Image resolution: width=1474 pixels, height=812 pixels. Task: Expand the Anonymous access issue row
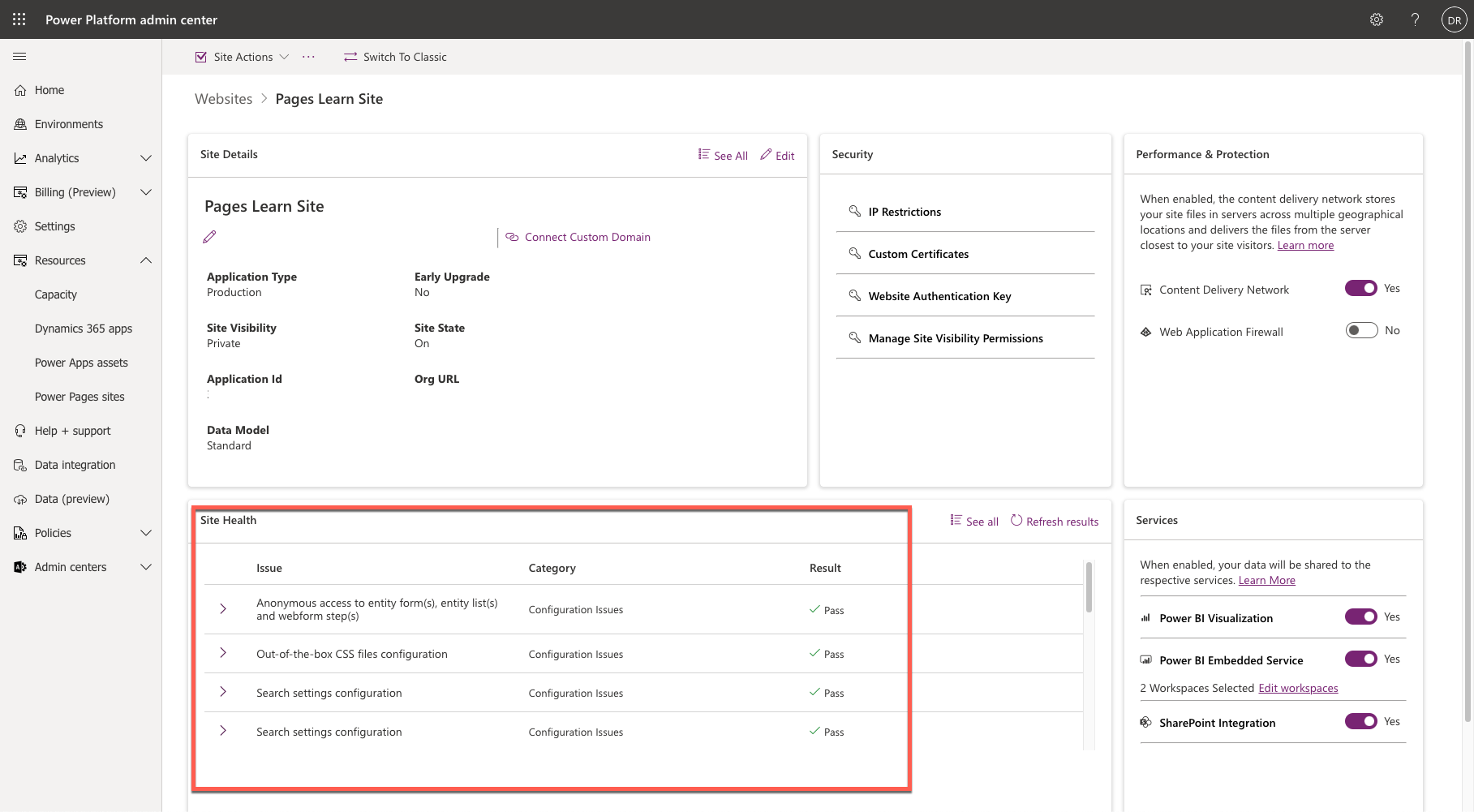[x=223, y=609]
